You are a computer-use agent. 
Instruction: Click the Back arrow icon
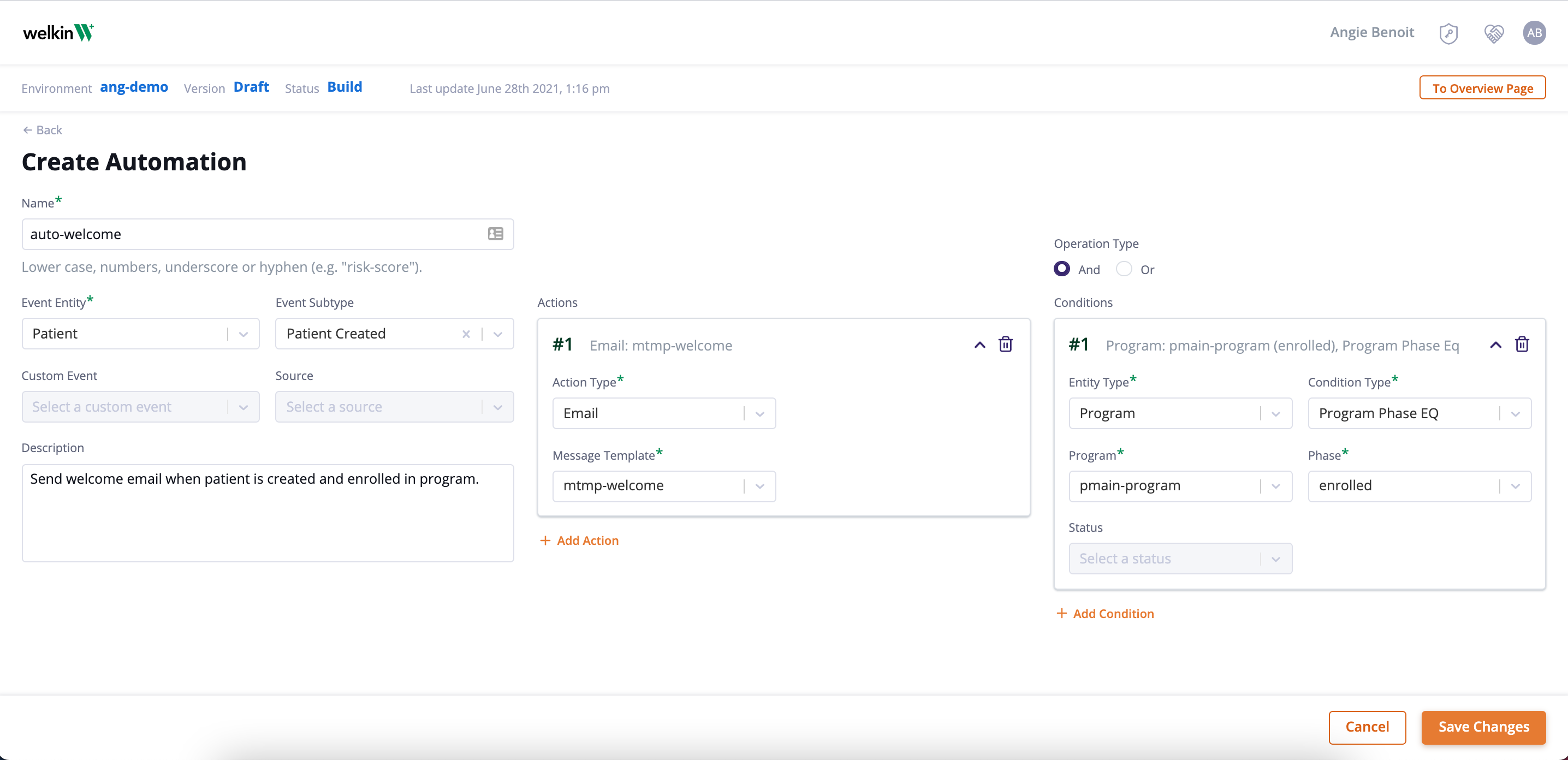27,129
